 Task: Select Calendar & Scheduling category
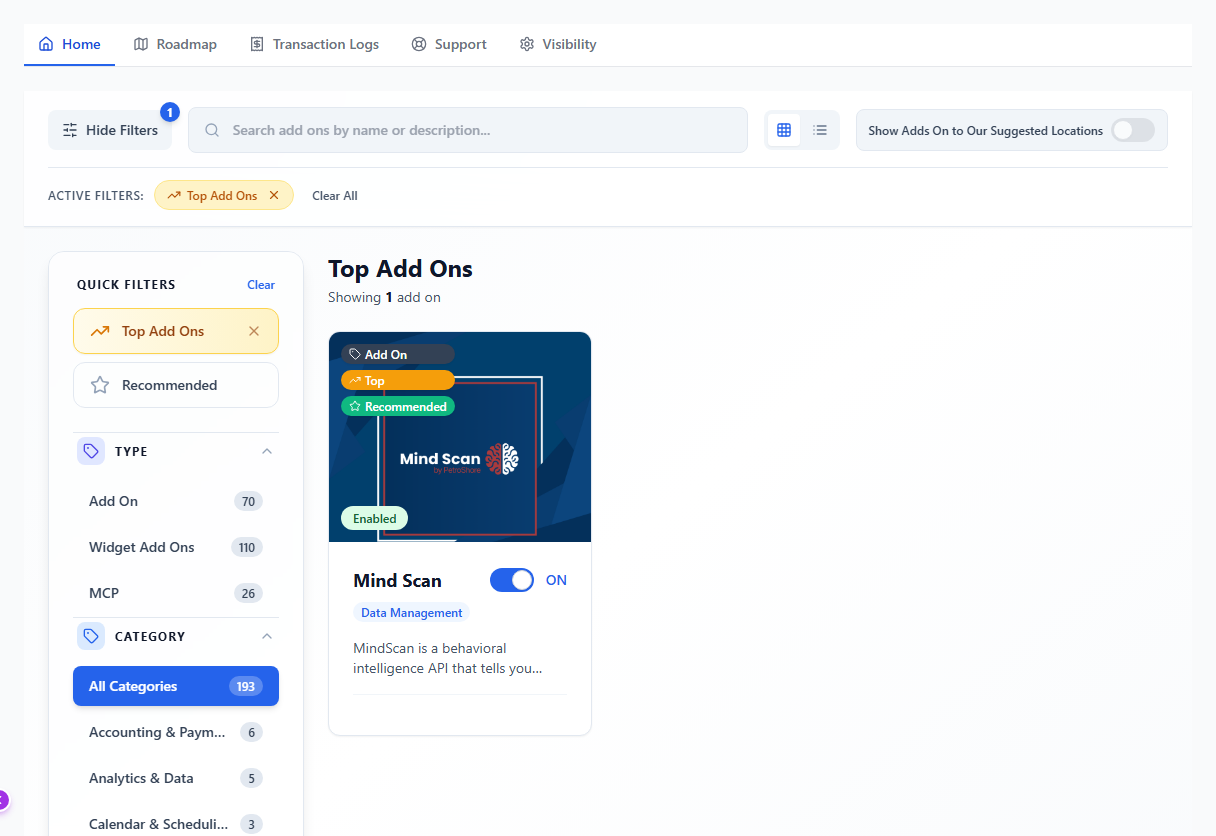tap(176, 824)
